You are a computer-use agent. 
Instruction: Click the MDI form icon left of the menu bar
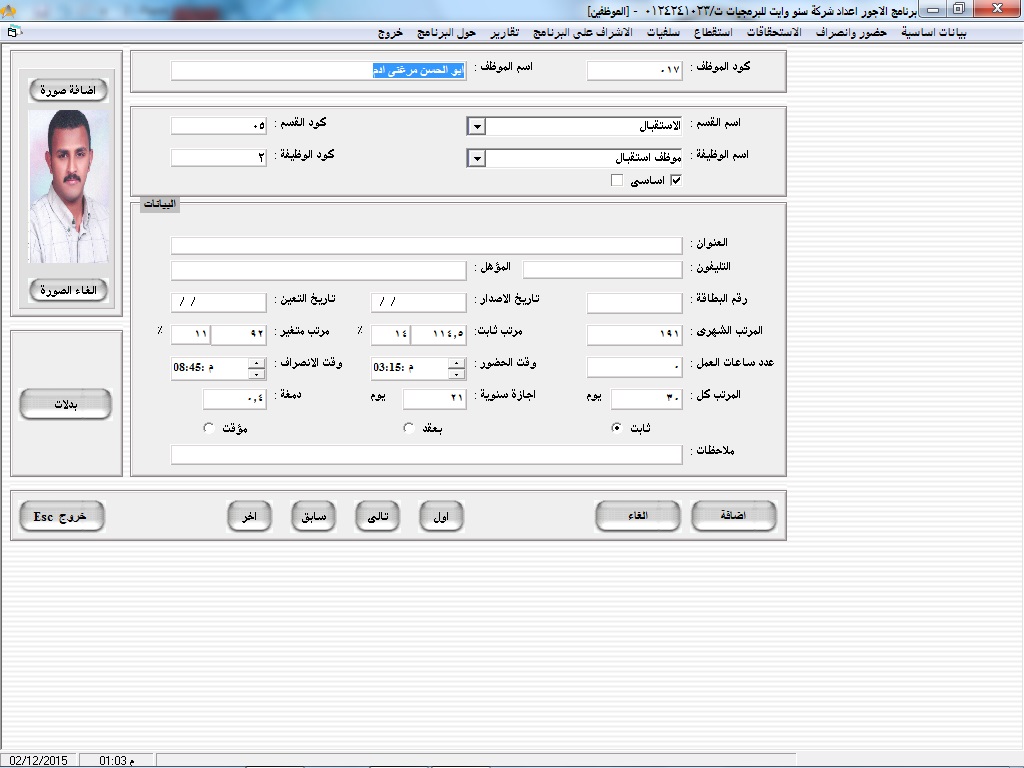tap(12, 32)
